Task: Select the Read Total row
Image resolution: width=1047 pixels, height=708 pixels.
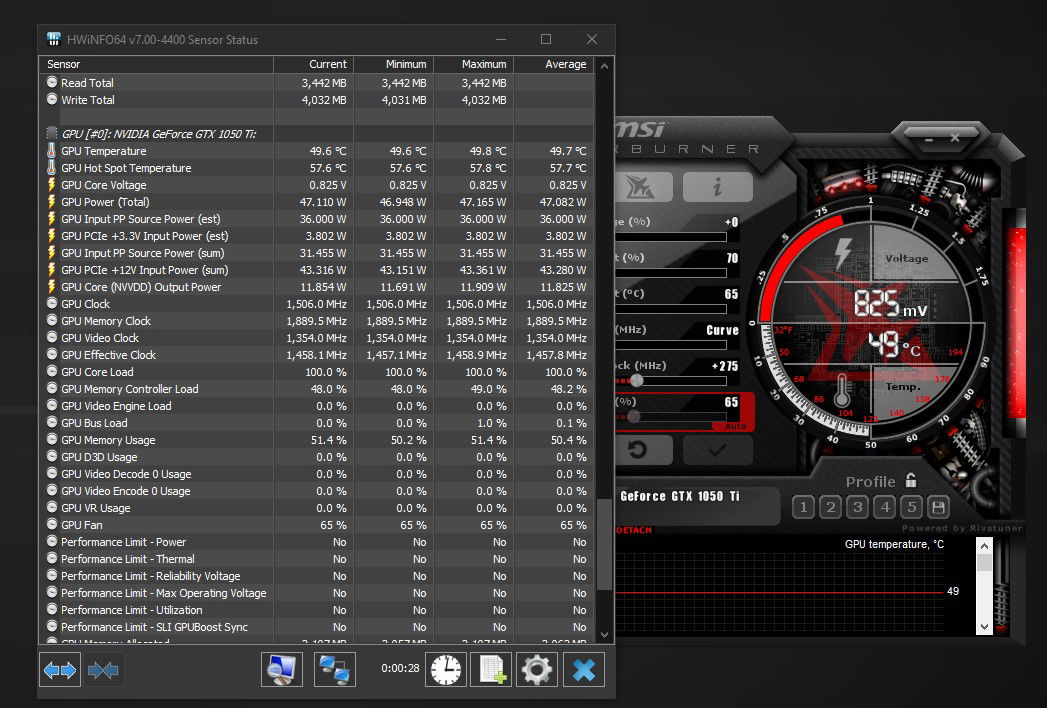Action: pyautogui.click(x=317, y=83)
